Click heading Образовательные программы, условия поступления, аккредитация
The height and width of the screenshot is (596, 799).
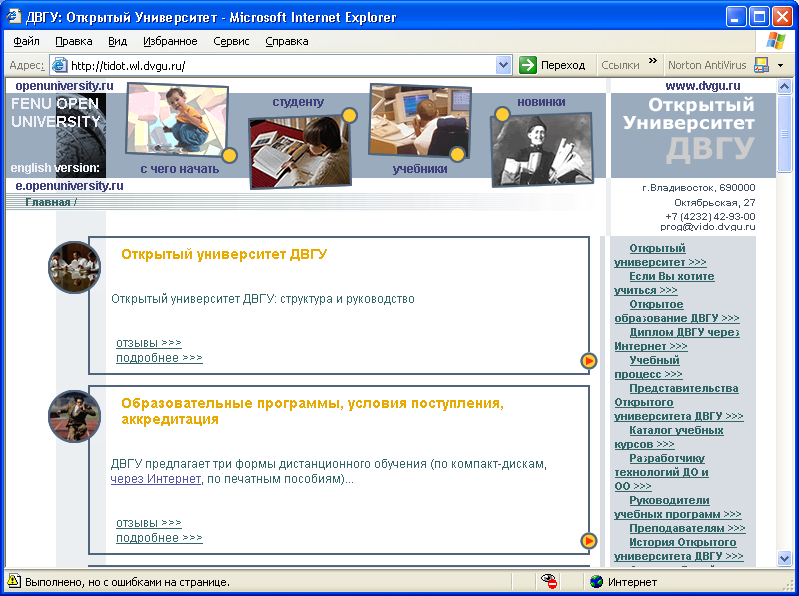click(312, 411)
